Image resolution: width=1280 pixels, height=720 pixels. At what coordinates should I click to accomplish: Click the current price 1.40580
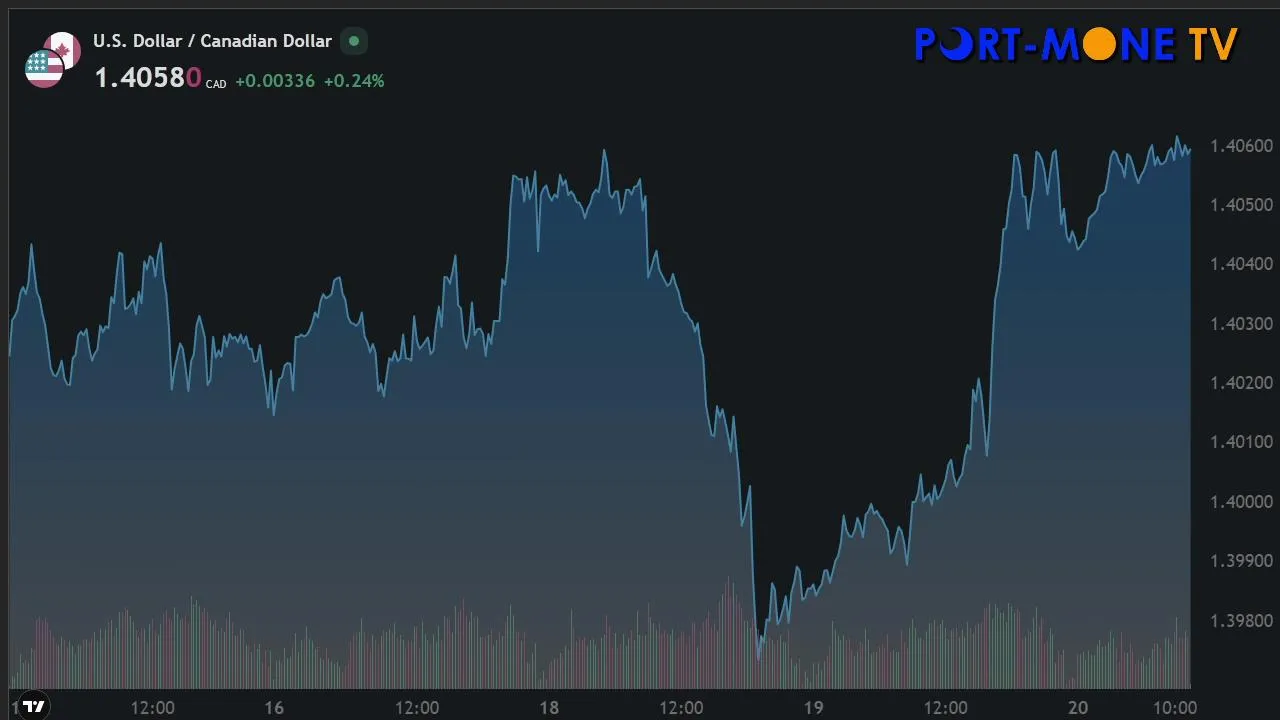point(148,78)
